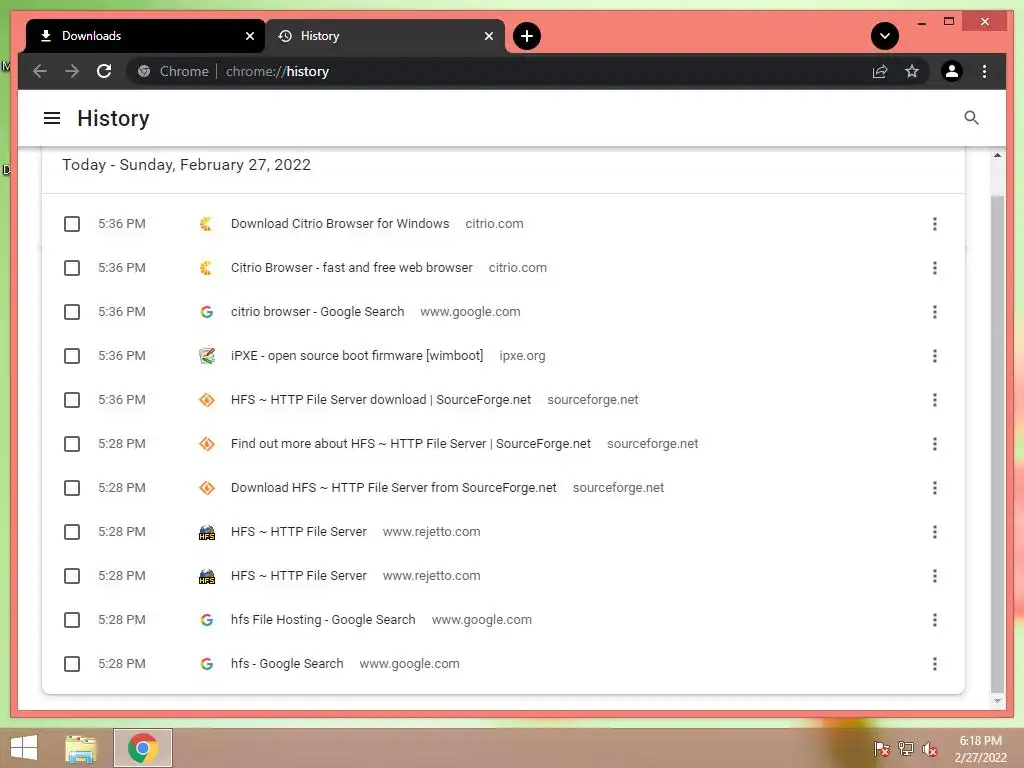The image size is (1024, 768).
Task: Open actions menu for Citrio Browser fast entry
Action: pyautogui.click(x=935, y=268)
